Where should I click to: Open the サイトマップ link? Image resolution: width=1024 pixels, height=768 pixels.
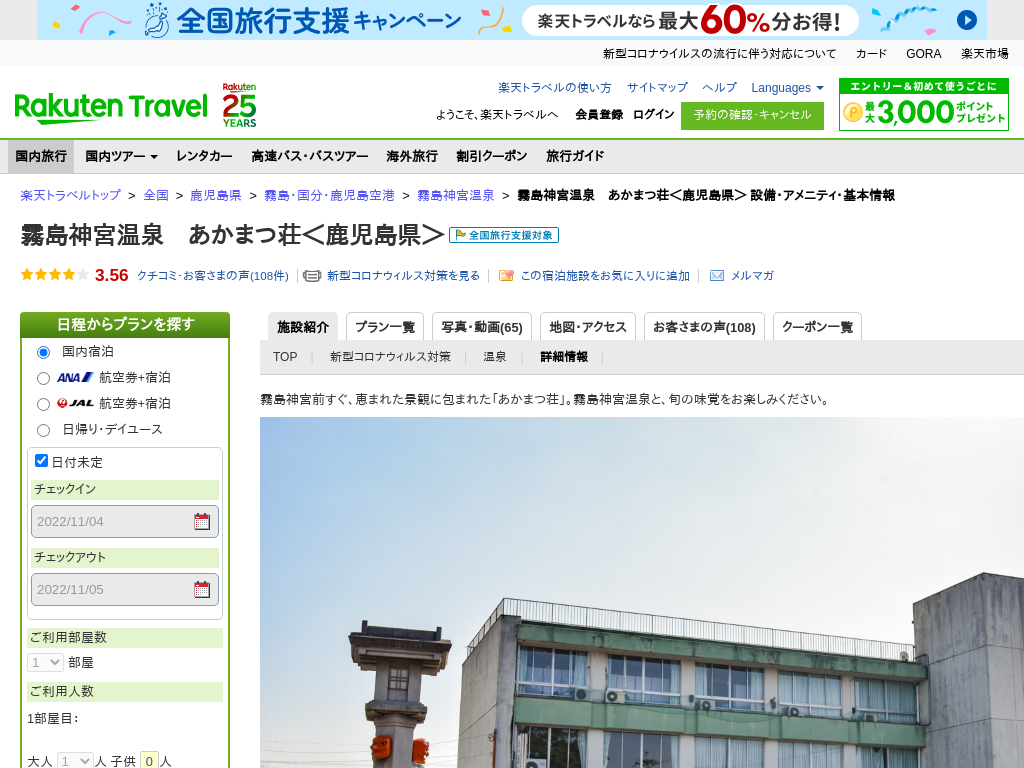pos(657,88)
